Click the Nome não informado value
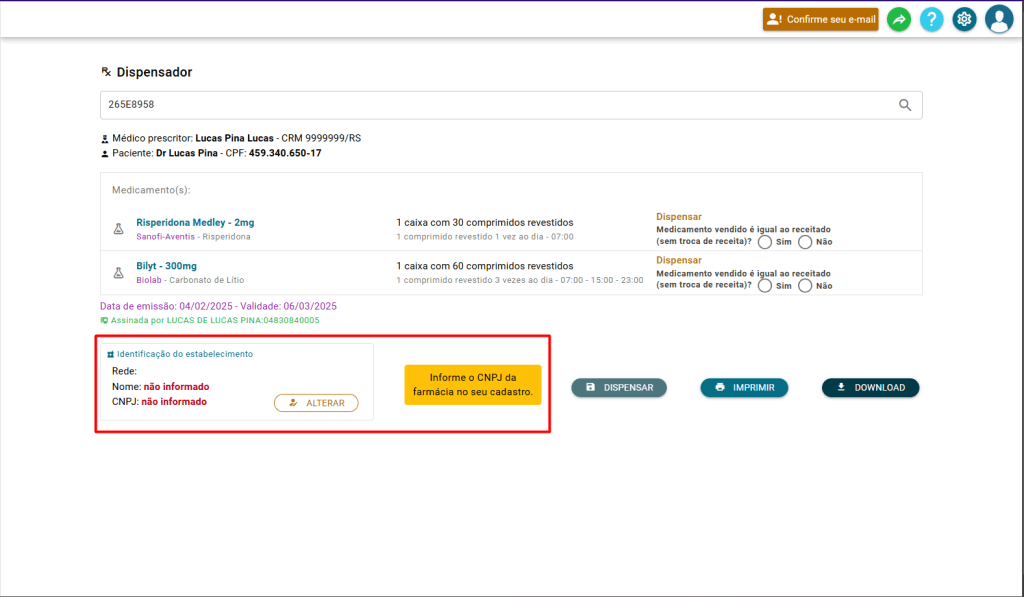This screenshot has width=1024, height=597. coord(176,387)
